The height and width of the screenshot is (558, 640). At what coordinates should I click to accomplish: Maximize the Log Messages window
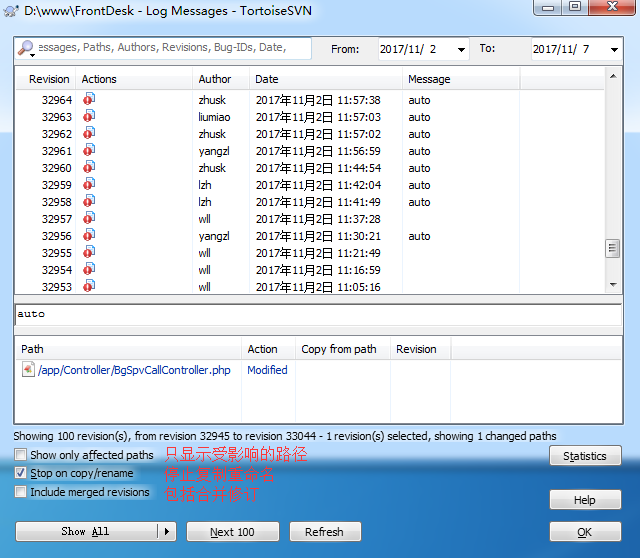click(x=575, y=7)
